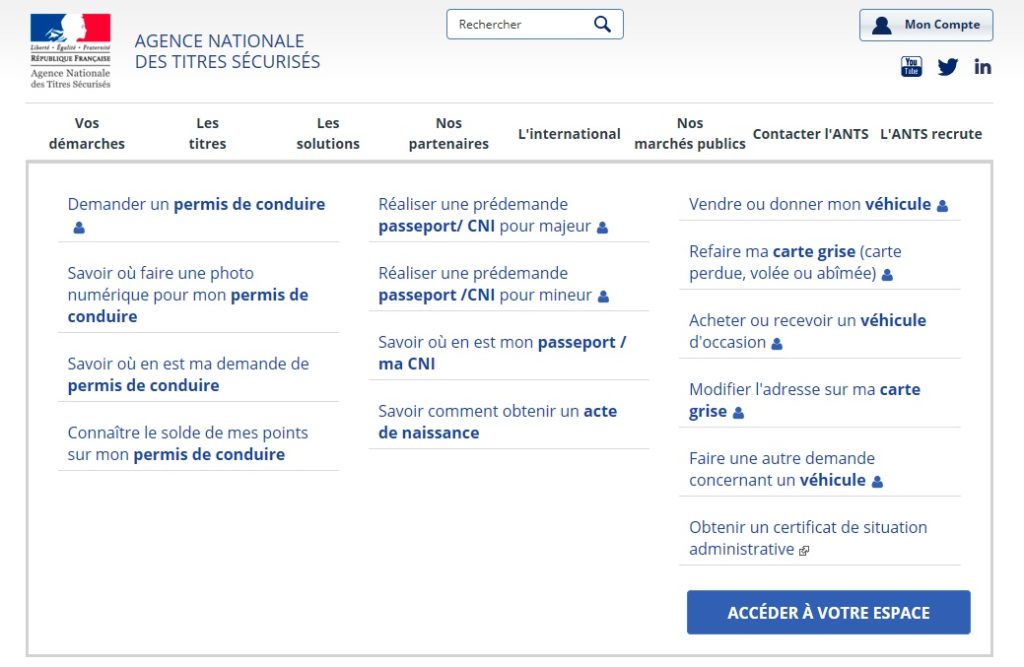Open prédemande passeport/CNI pour majeur link
This screenshot has width=1024, height=667.
pyautogui.click(x=486, y=215)
